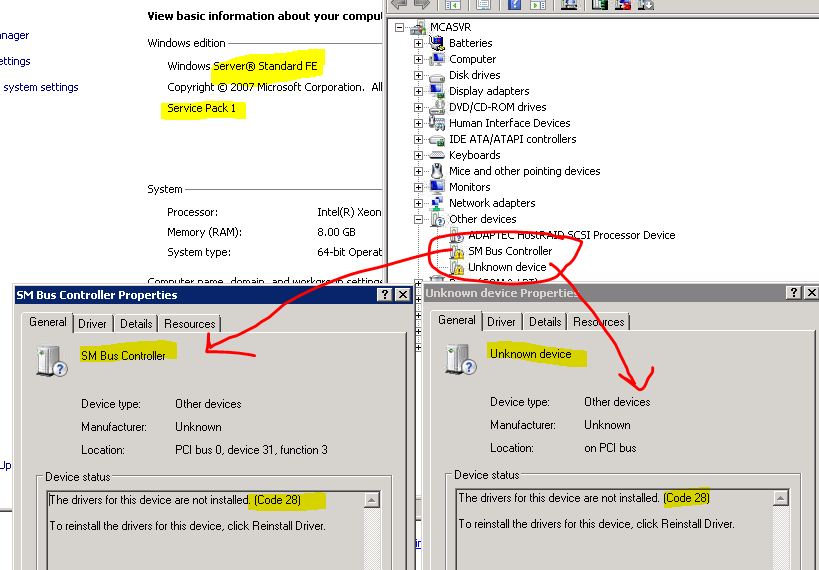Click 'PCI bus 0, device 31, function 3' location text
The width and height of the screenshot is (819, 570).
point(251,450)
